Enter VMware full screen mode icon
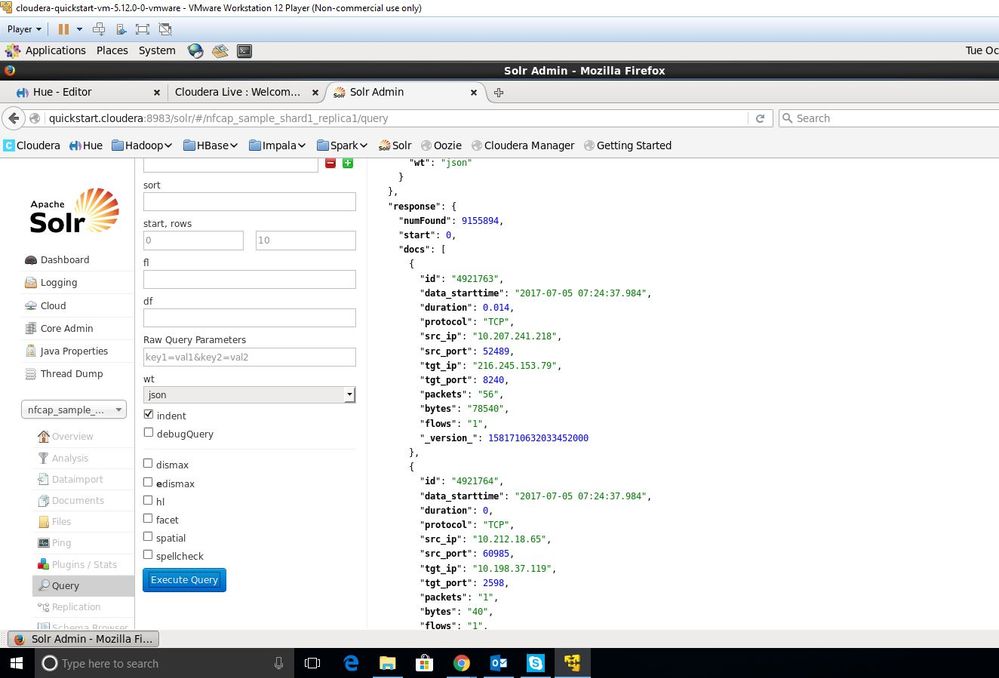This screenshot has height=678, width=999. [x=142, y=29]
